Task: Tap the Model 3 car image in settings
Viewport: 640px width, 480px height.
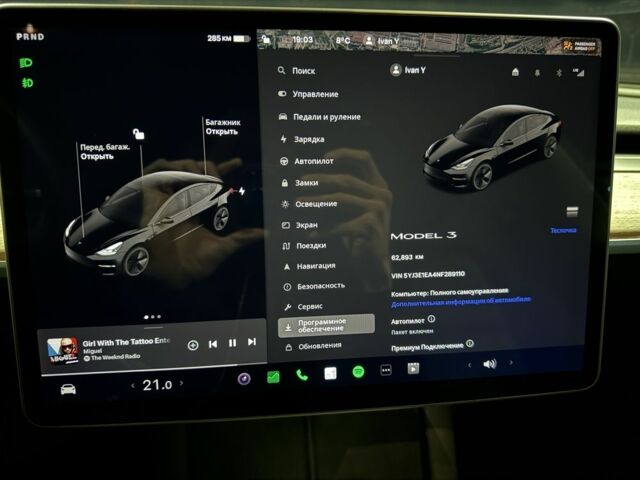Action: (x=491, y=148)
